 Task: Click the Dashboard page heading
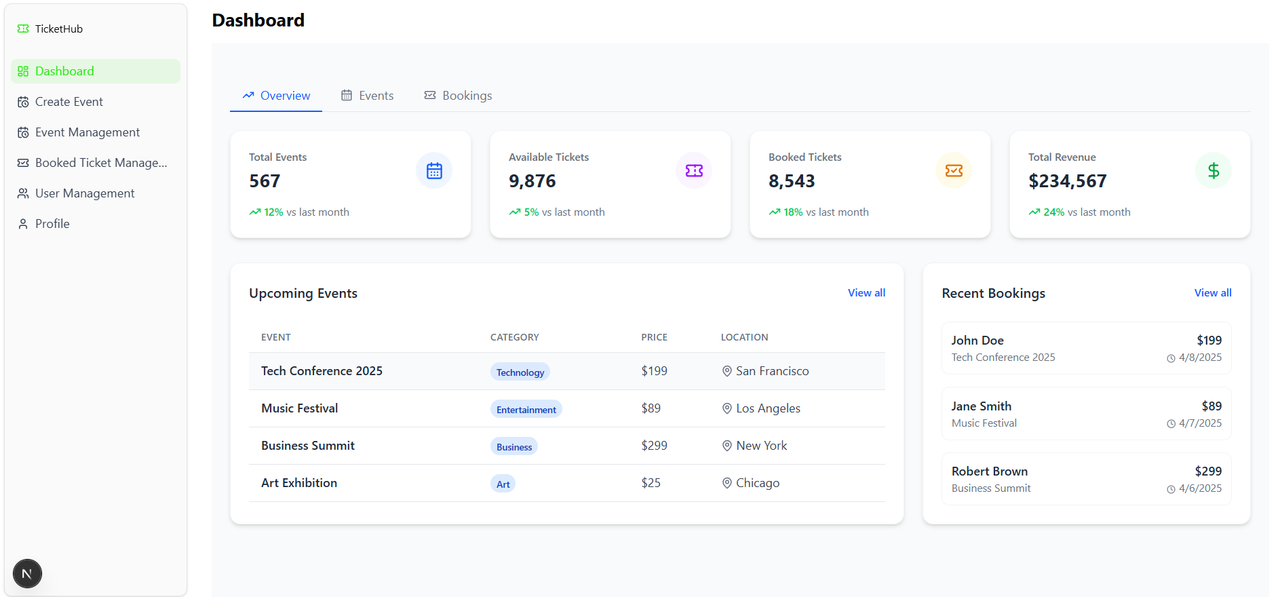tap(258, 20)
